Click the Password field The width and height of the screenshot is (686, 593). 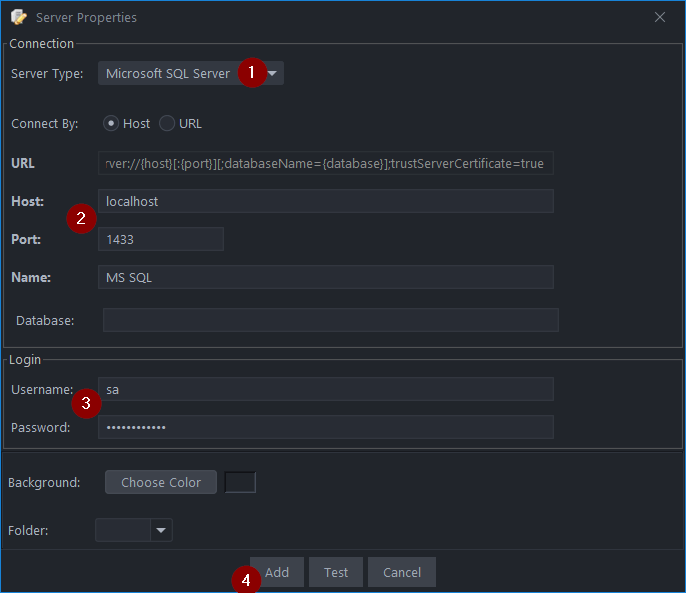[326, 427]
